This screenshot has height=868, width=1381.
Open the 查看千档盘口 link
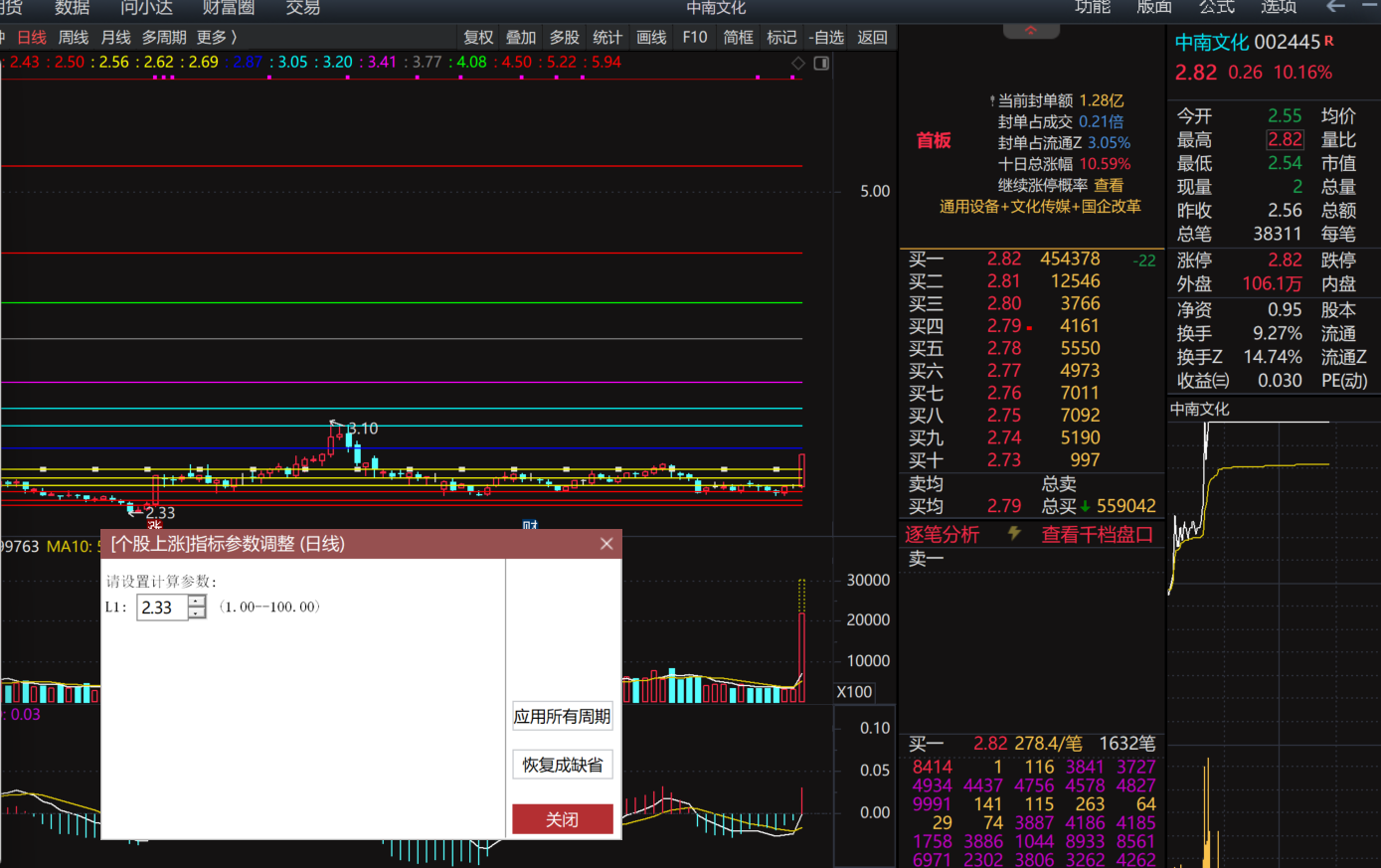point(1097,535)
